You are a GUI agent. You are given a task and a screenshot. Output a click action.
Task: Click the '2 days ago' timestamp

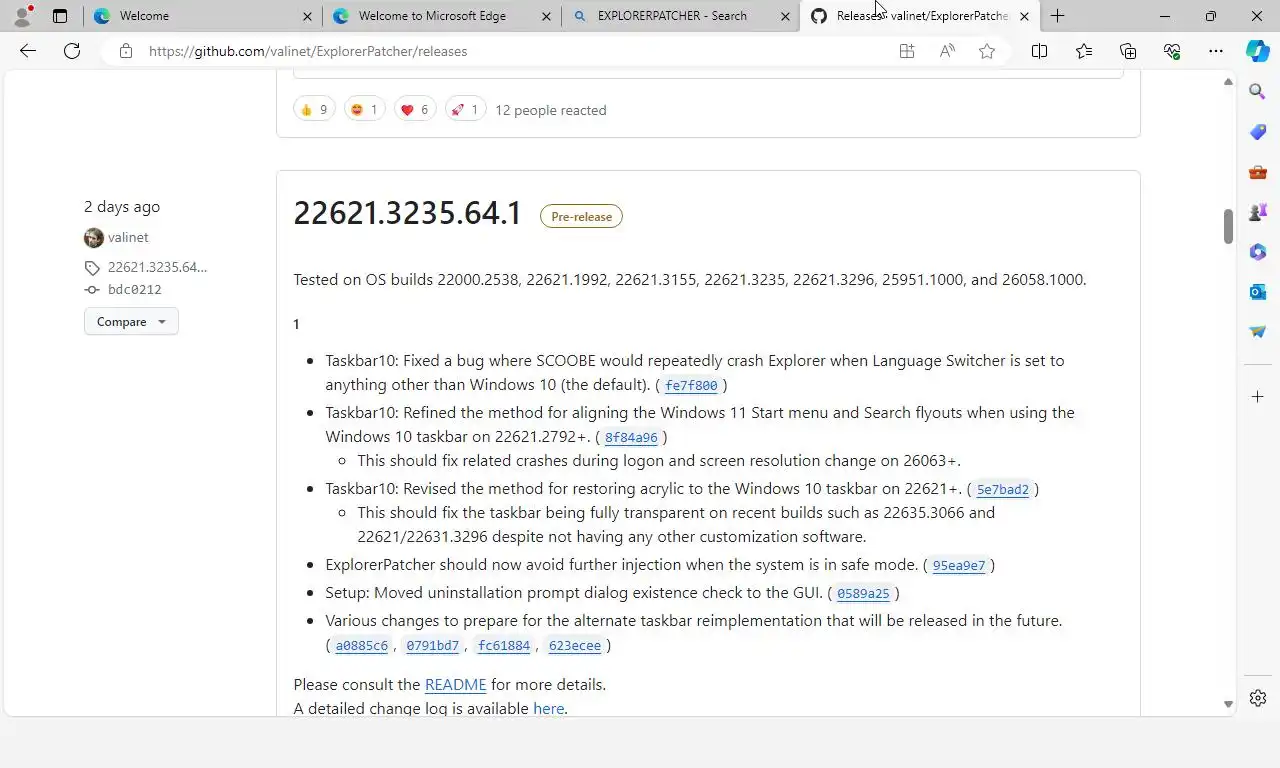(x=122, y=207)
